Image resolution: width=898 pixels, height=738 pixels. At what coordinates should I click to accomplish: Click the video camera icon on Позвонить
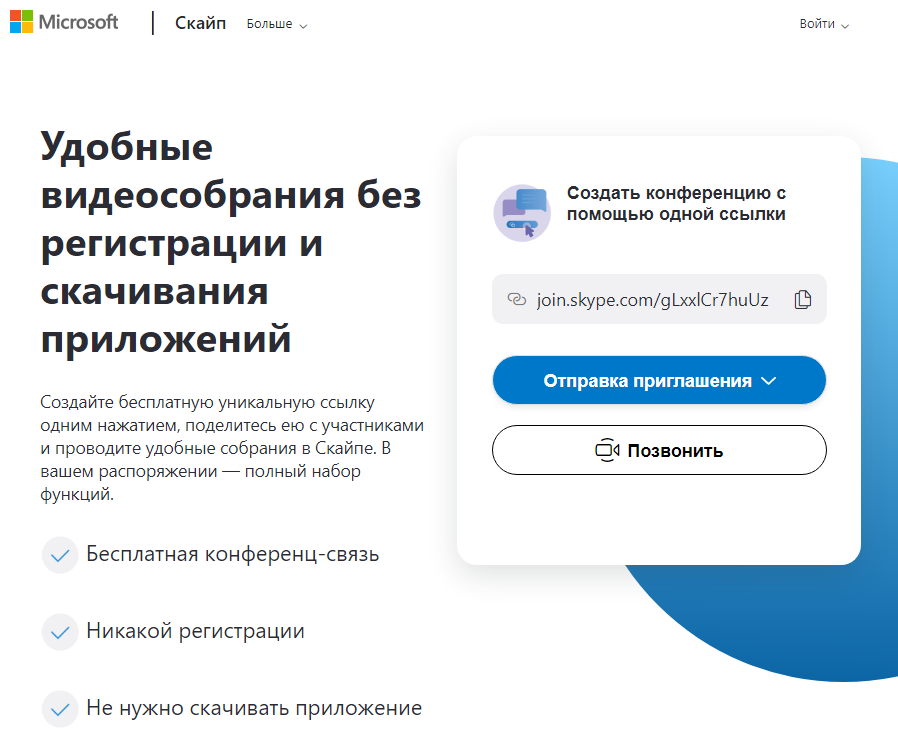(x=608, y=451)
